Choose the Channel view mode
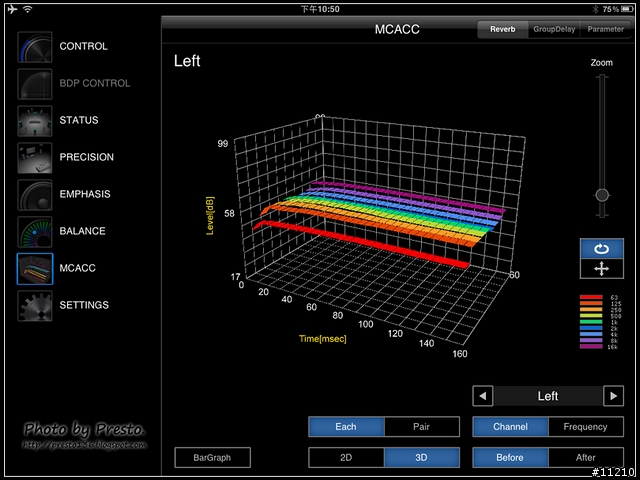 point(510,427)
